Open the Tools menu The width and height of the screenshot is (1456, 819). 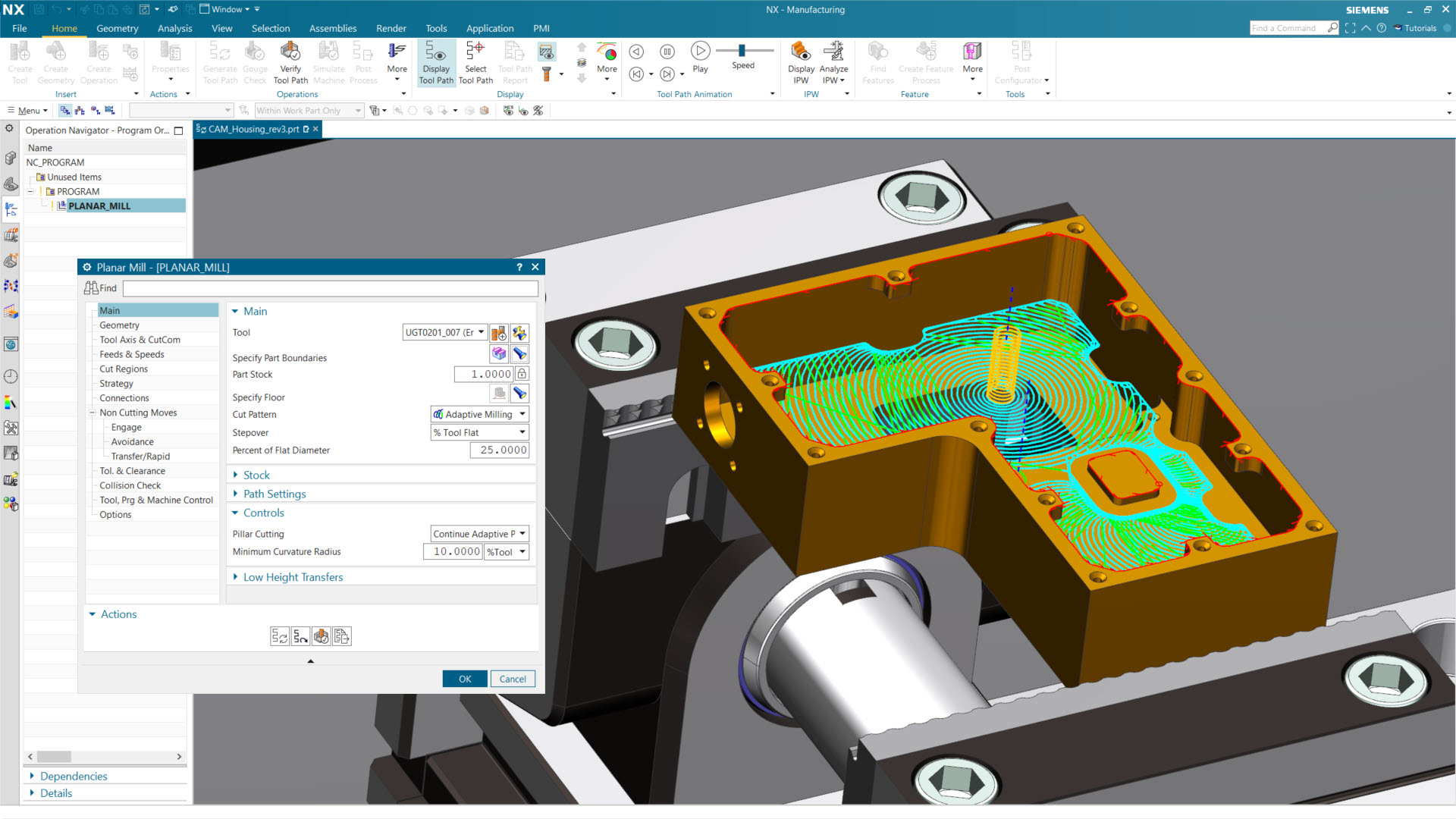pos(436,28)
